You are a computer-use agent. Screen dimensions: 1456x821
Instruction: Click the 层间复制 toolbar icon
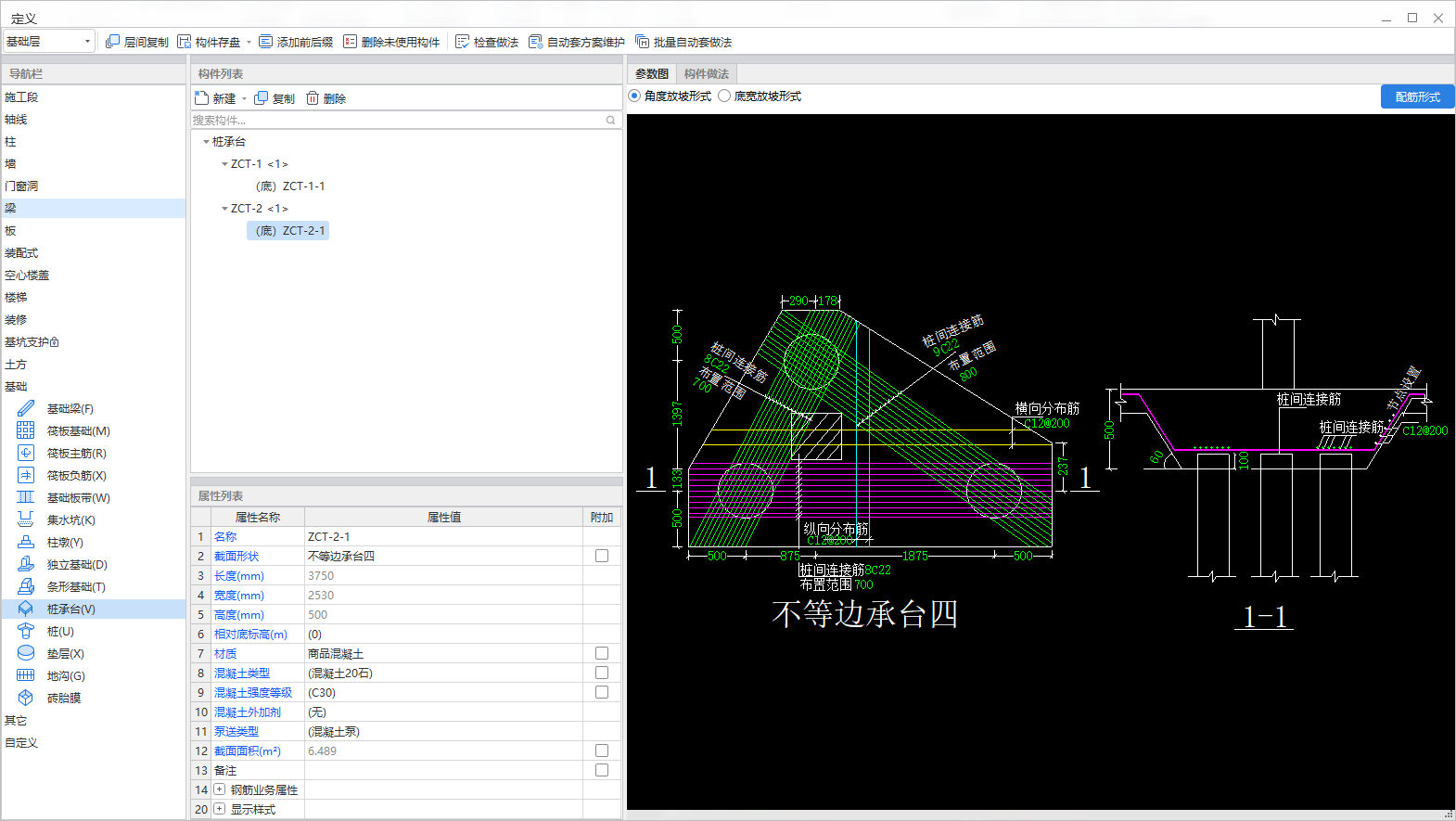(112, 42)
